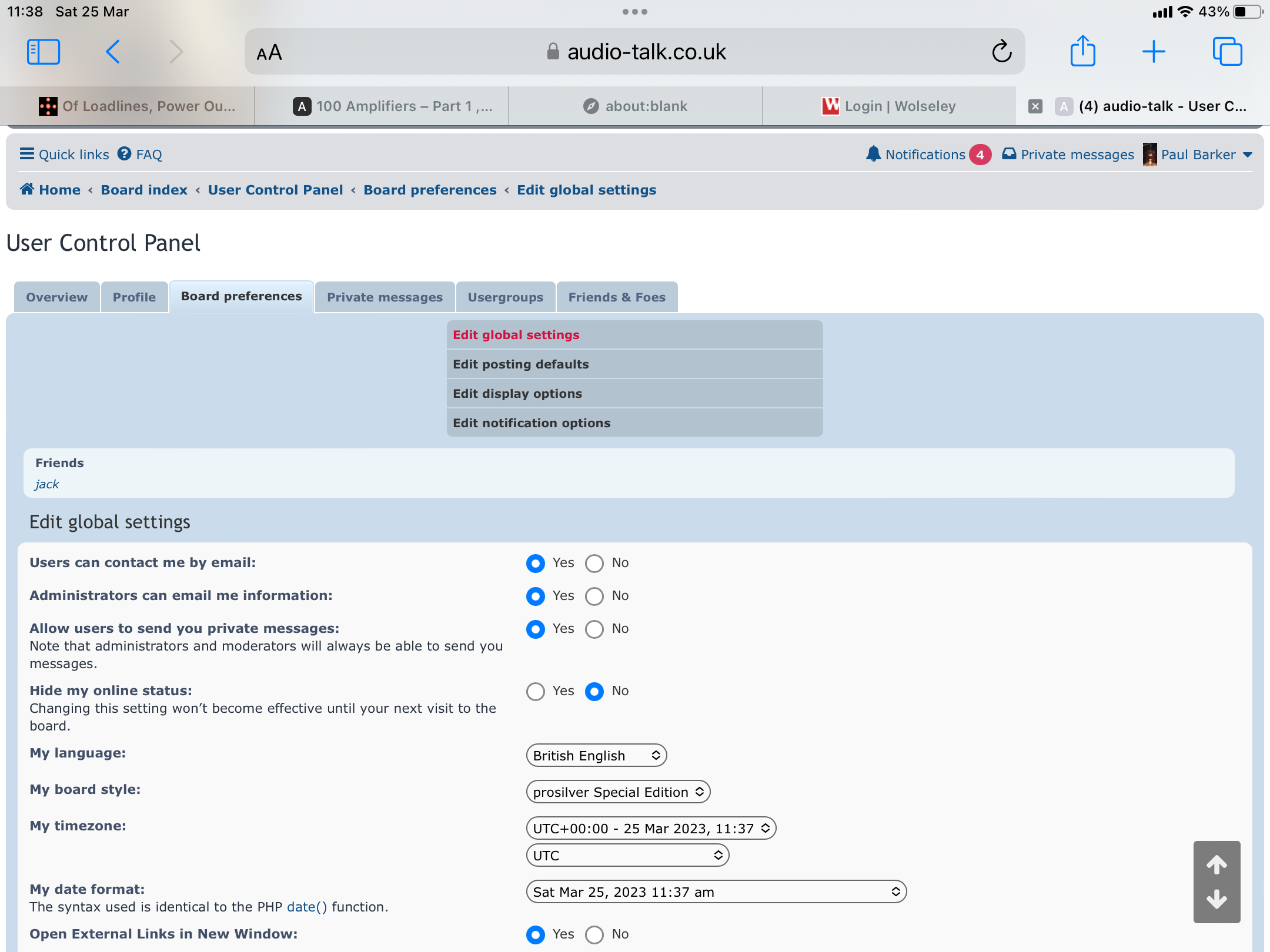This screenshot has height=952, width=1270.
Task: Open the Friends & Foes tab
Action: point(616,297)
